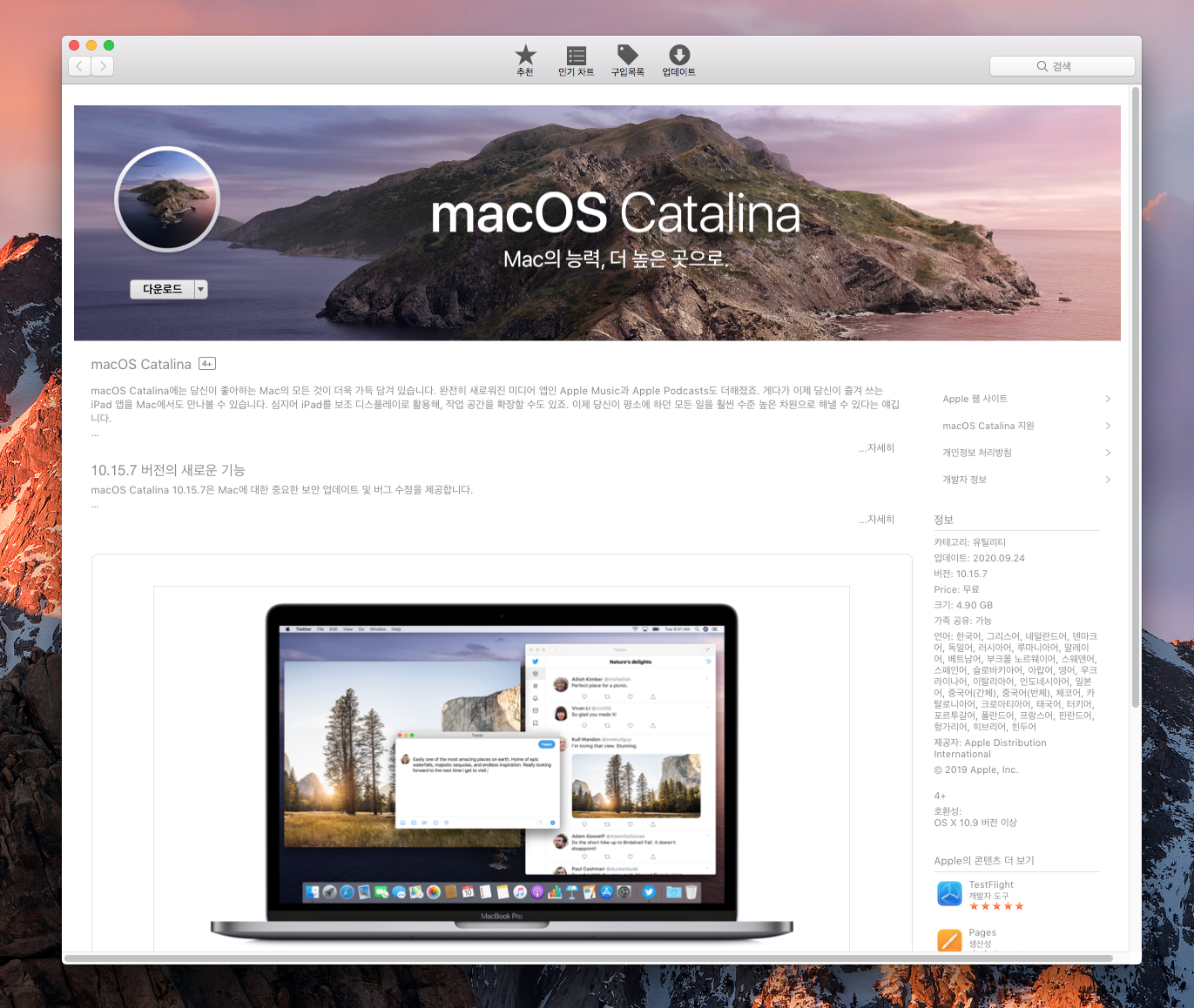This screenshot has height=1008, width=1194.
Task: Click the "정보" section heading
Action: (944, 520)
